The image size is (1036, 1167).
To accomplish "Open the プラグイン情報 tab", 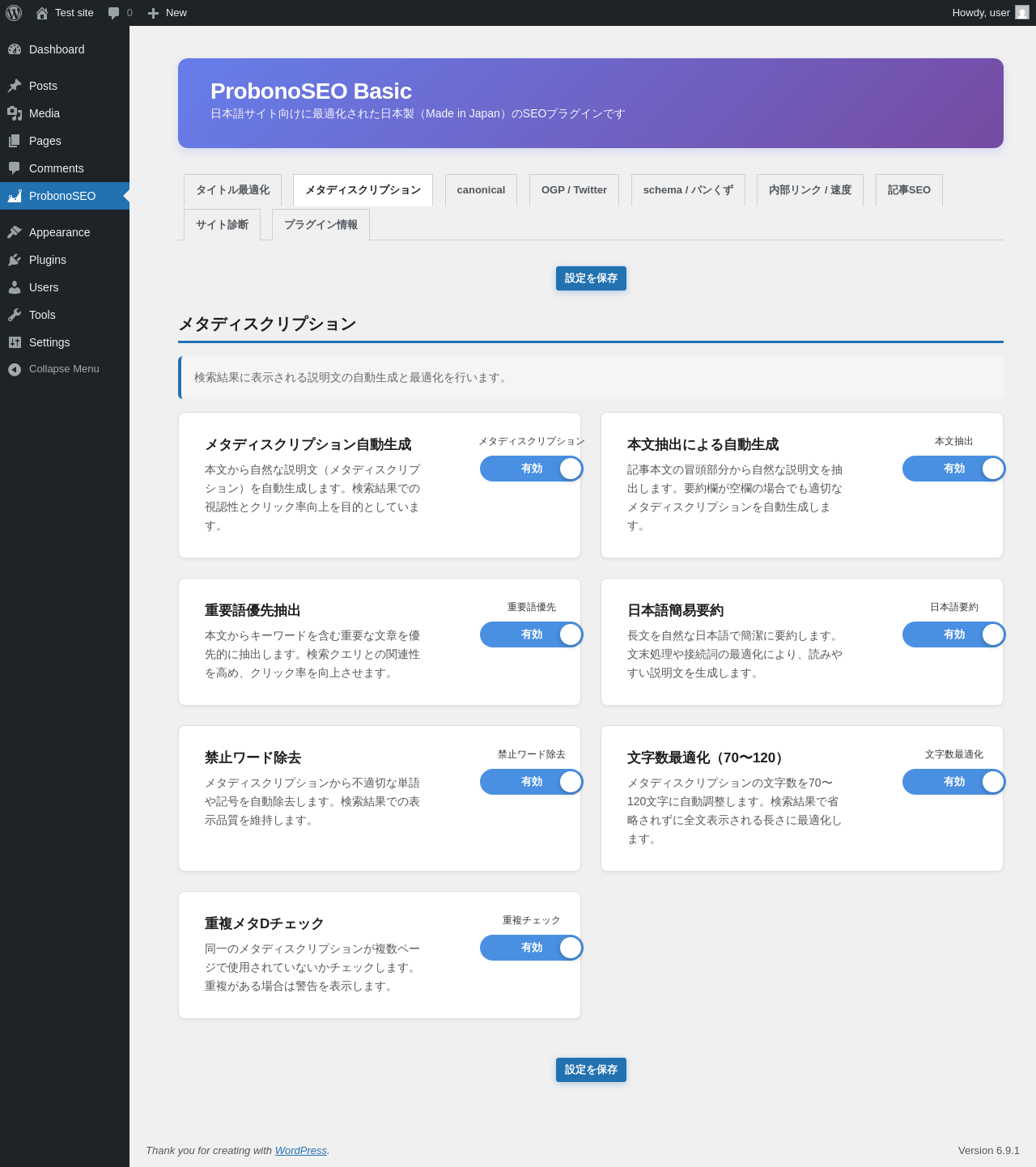I will (321, 225).
